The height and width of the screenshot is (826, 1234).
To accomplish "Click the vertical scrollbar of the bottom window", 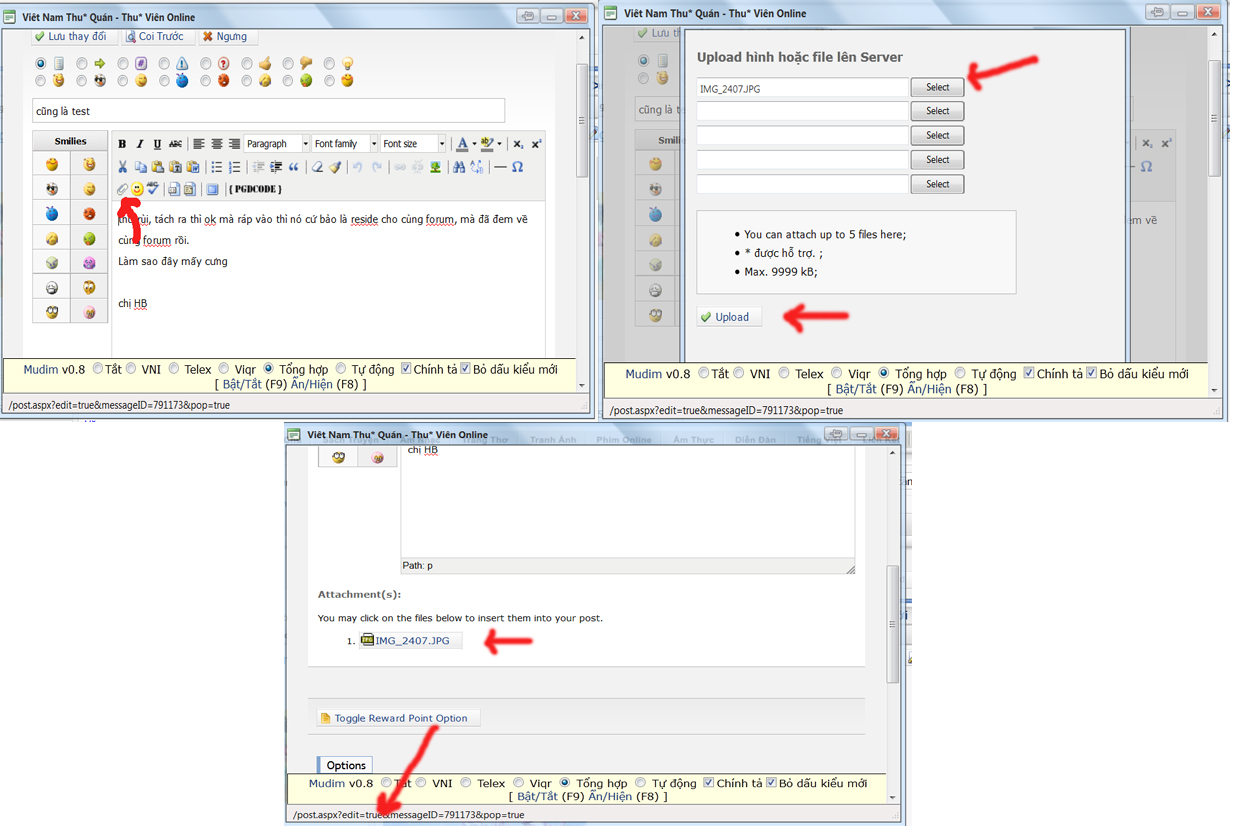I will (x=893, y=625).
